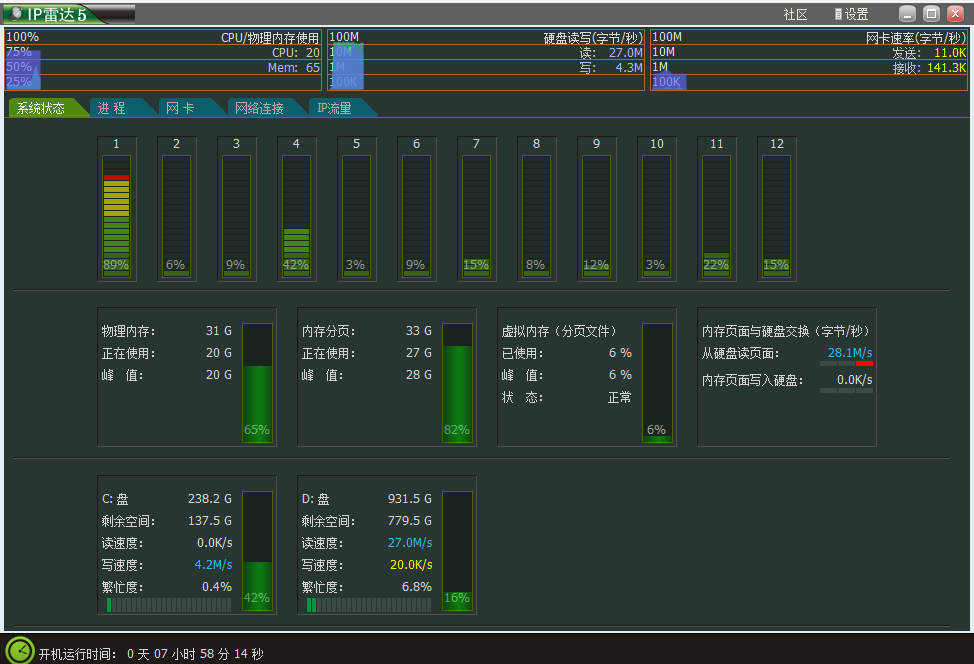Screen dimensions: 974x664
Task: Click CPU core 1 usage meter
Action: (116, 216)
